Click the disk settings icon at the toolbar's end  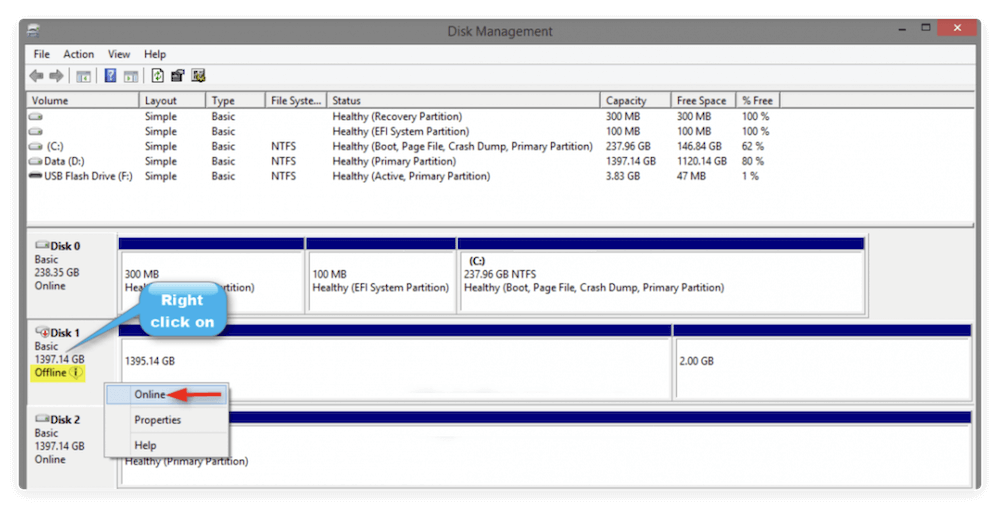[x=198, y=76]
